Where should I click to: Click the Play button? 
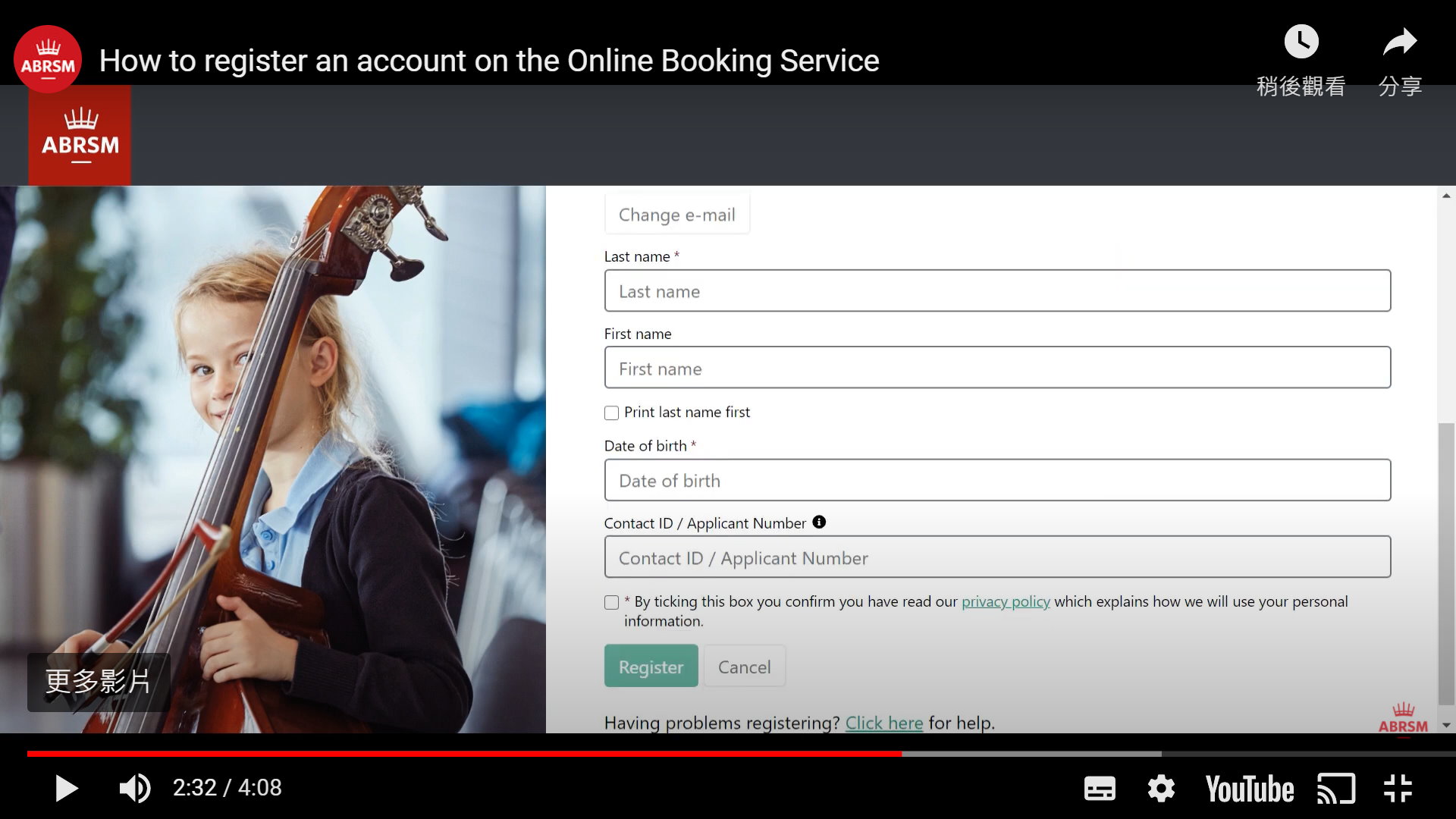[67, 789]
